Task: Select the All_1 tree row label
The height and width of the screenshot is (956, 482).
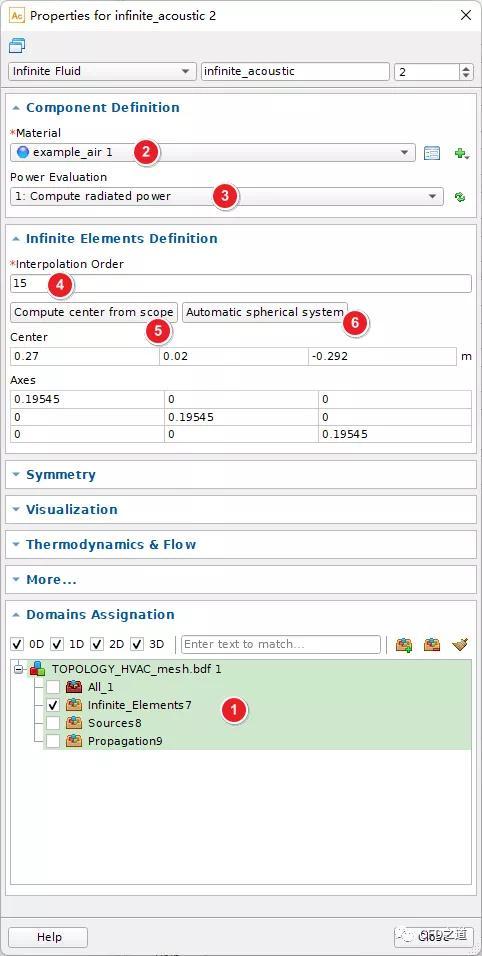Action: (x=101, y=687)
